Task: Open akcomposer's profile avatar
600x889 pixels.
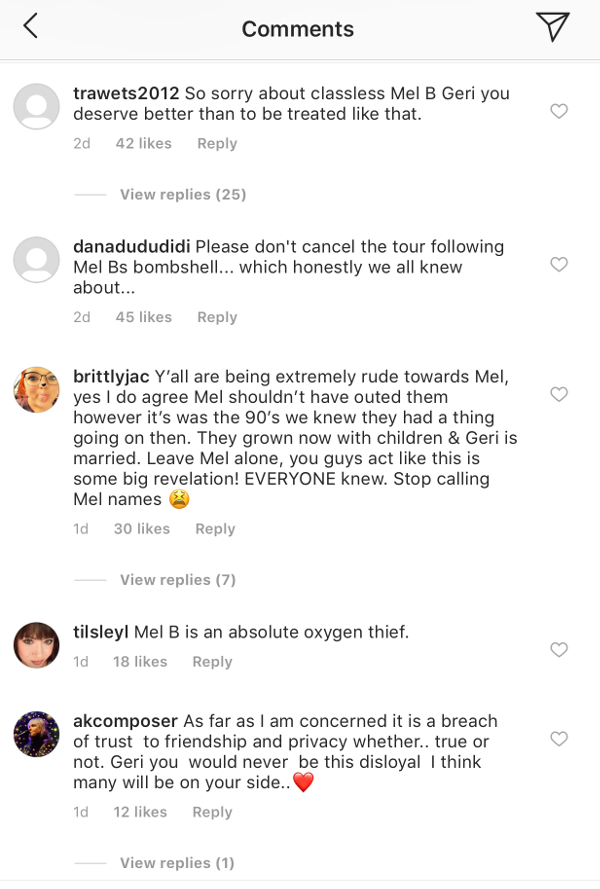Action: pyautogui.click(x=36, y=734)
